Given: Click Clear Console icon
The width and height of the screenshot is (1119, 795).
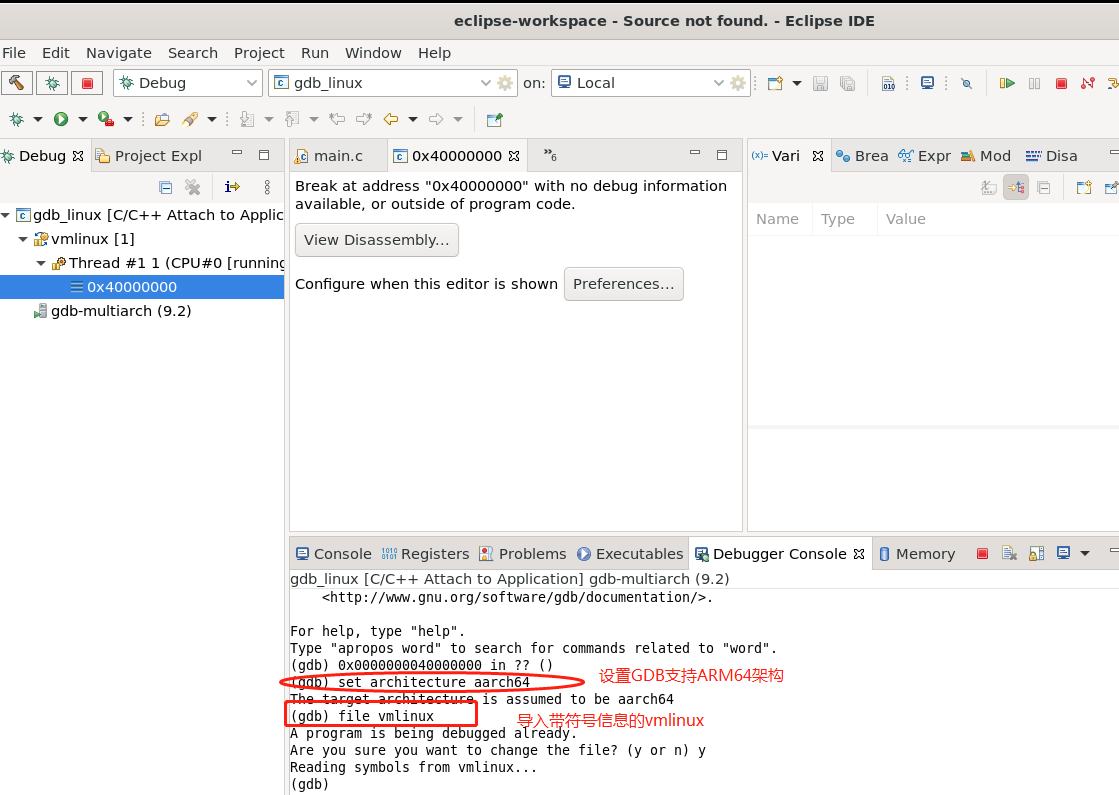Looking at the screenshot, I should tap(1009, 553).
